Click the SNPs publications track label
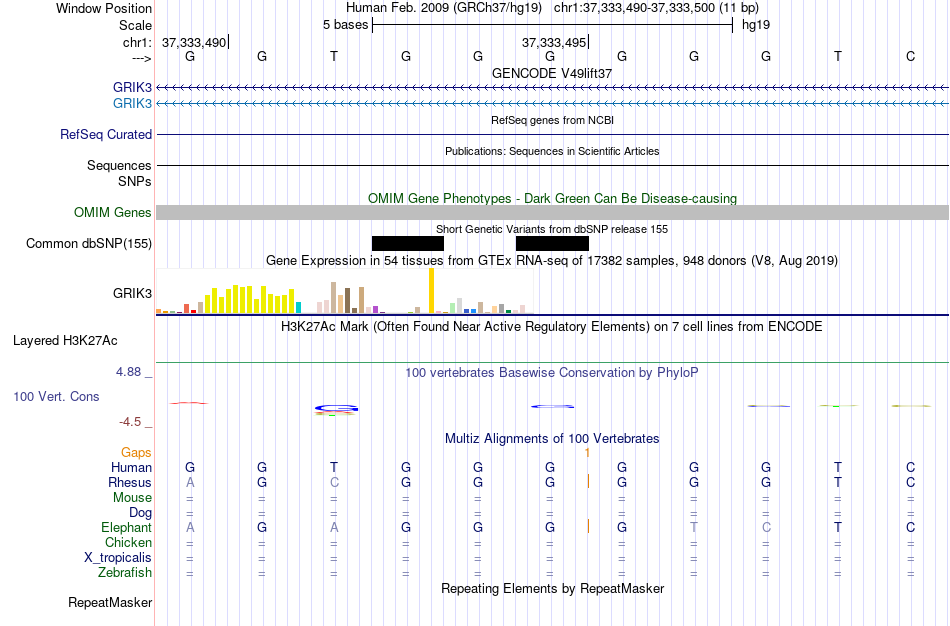Screen dimensions: 950x626 [135, 181]
